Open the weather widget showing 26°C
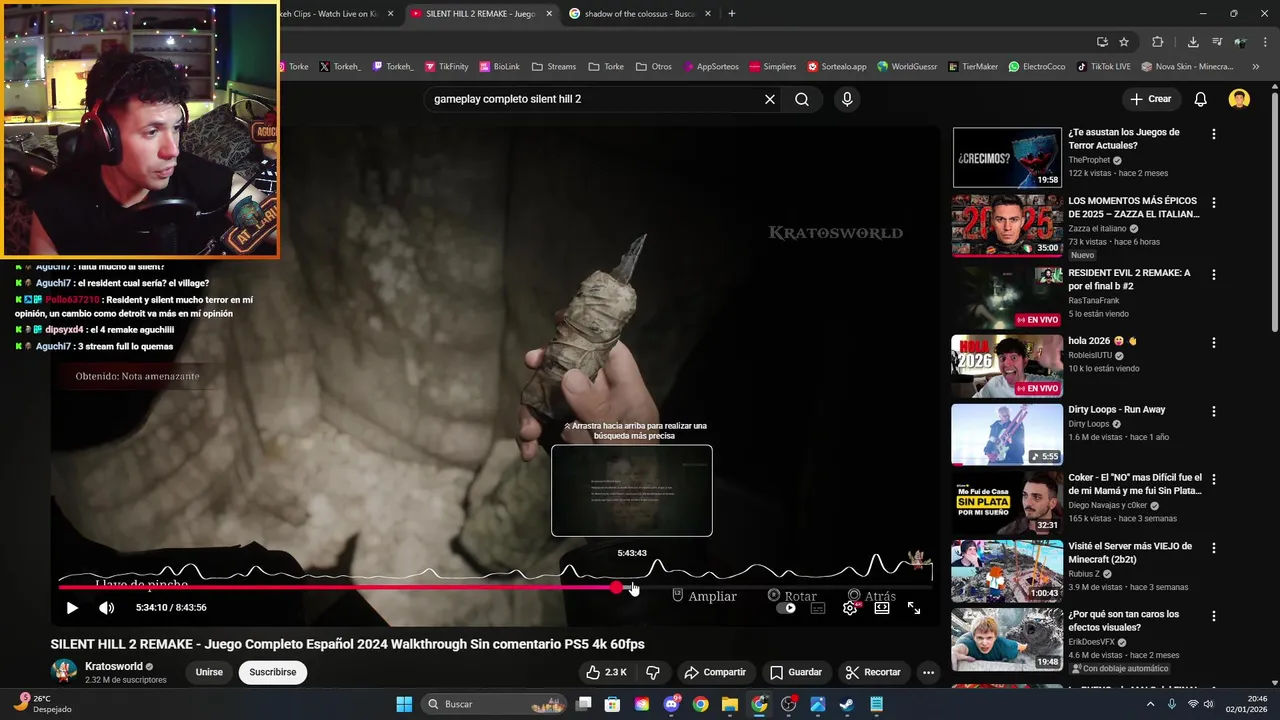 (40, 704)
